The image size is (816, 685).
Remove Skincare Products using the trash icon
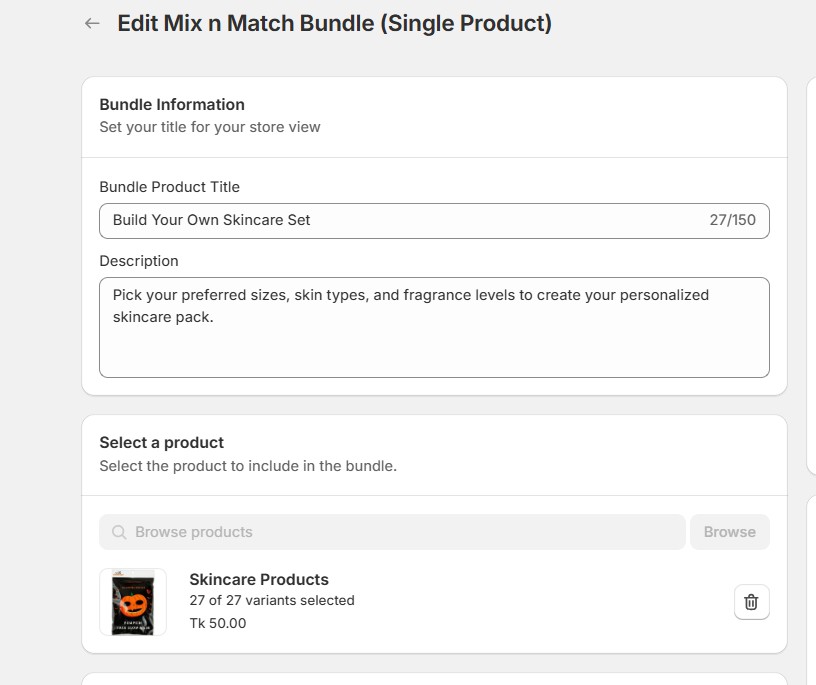751,602
